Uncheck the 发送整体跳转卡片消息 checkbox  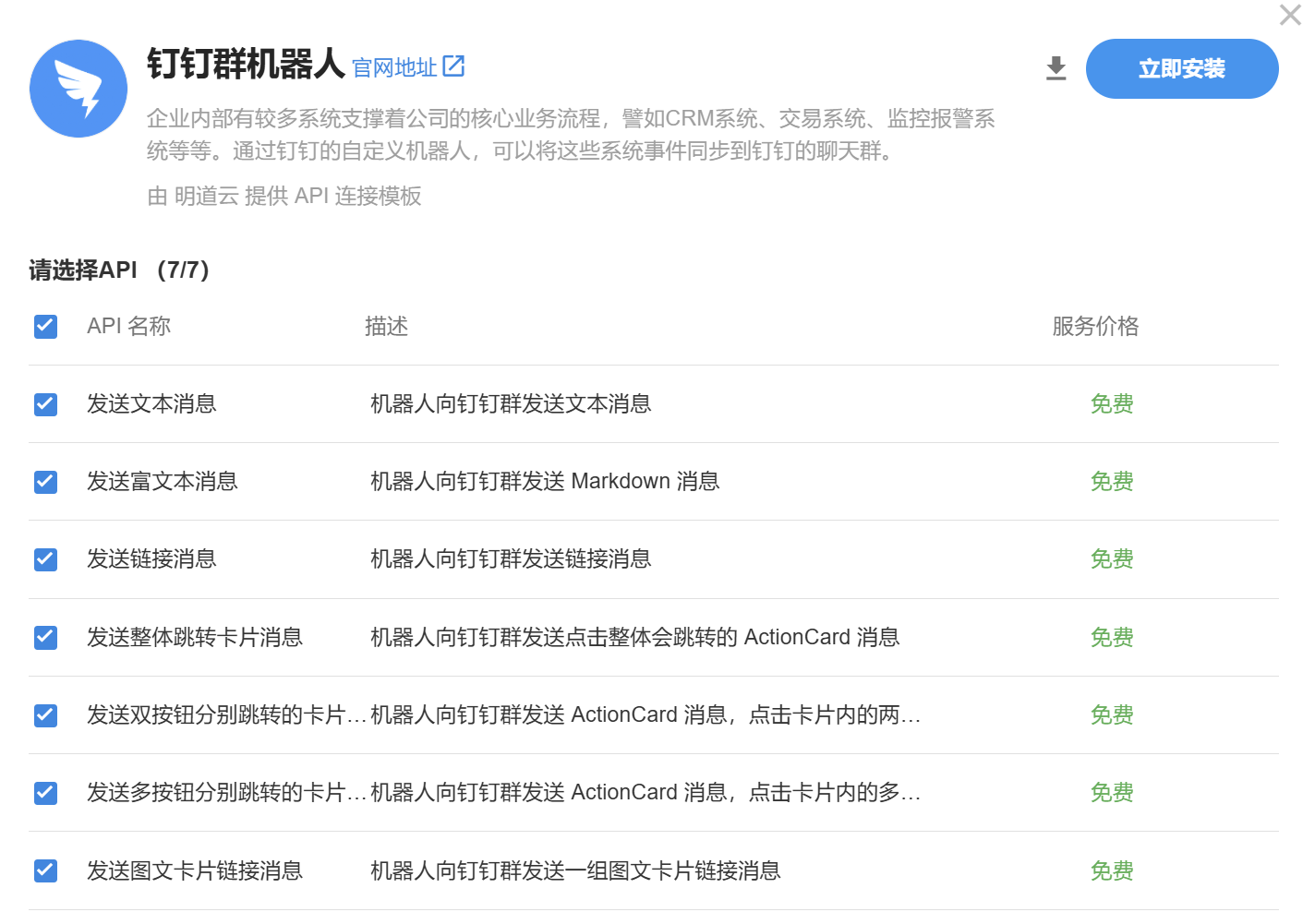pos(45,637)
